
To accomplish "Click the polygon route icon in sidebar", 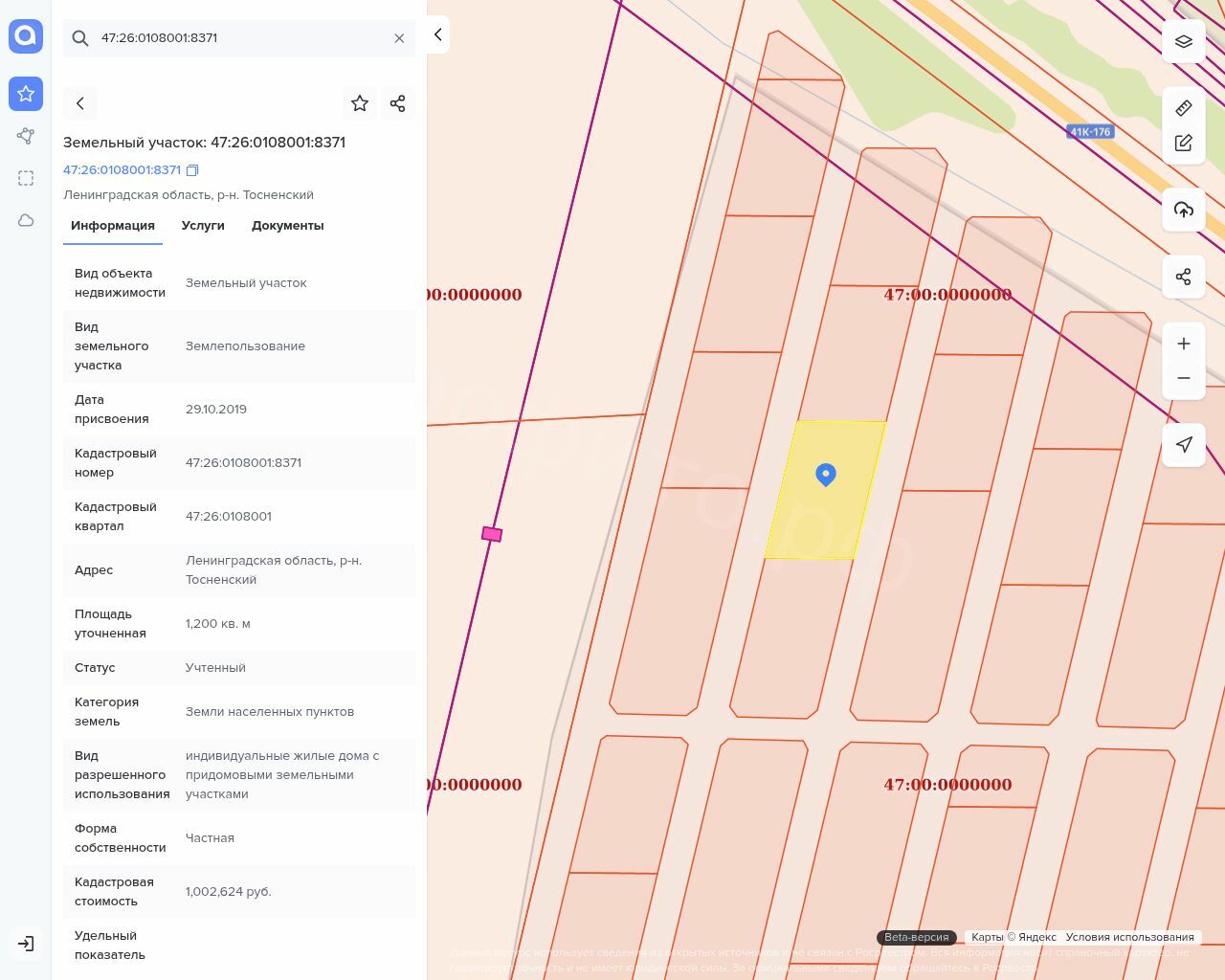I will pyautogui.click(x=26, y=136).
